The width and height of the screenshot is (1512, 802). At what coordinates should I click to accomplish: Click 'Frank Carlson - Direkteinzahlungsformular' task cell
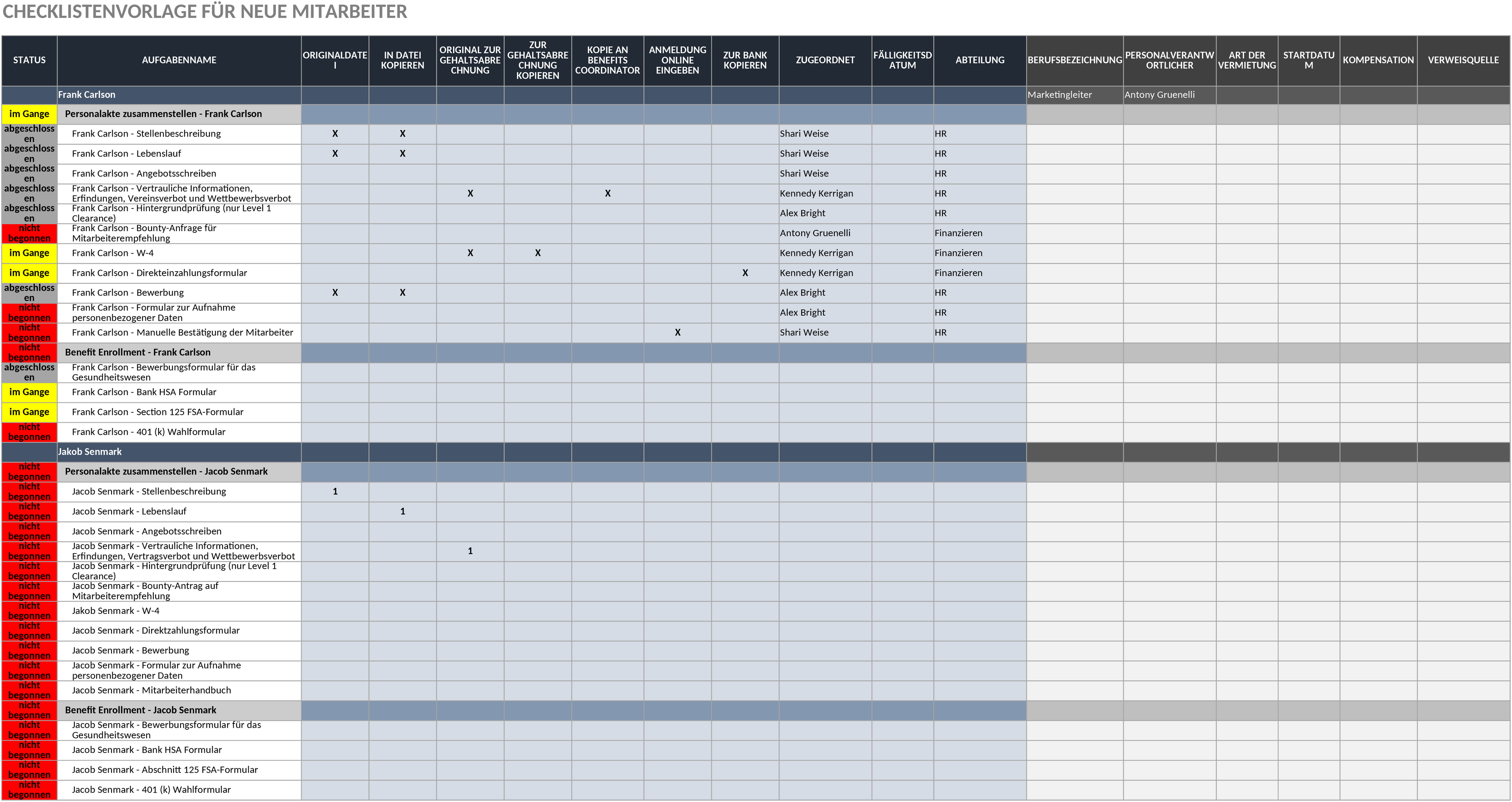[179, 273]
